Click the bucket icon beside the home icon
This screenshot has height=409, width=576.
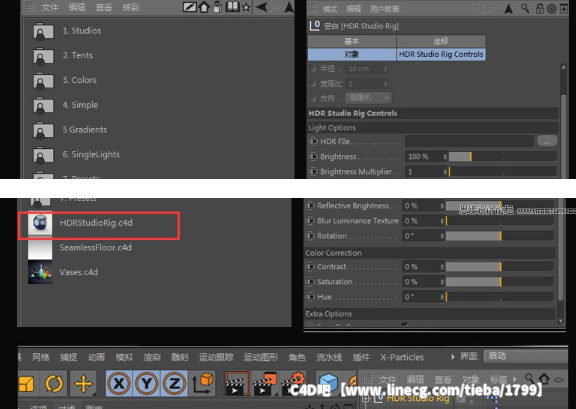pos(217,7)
